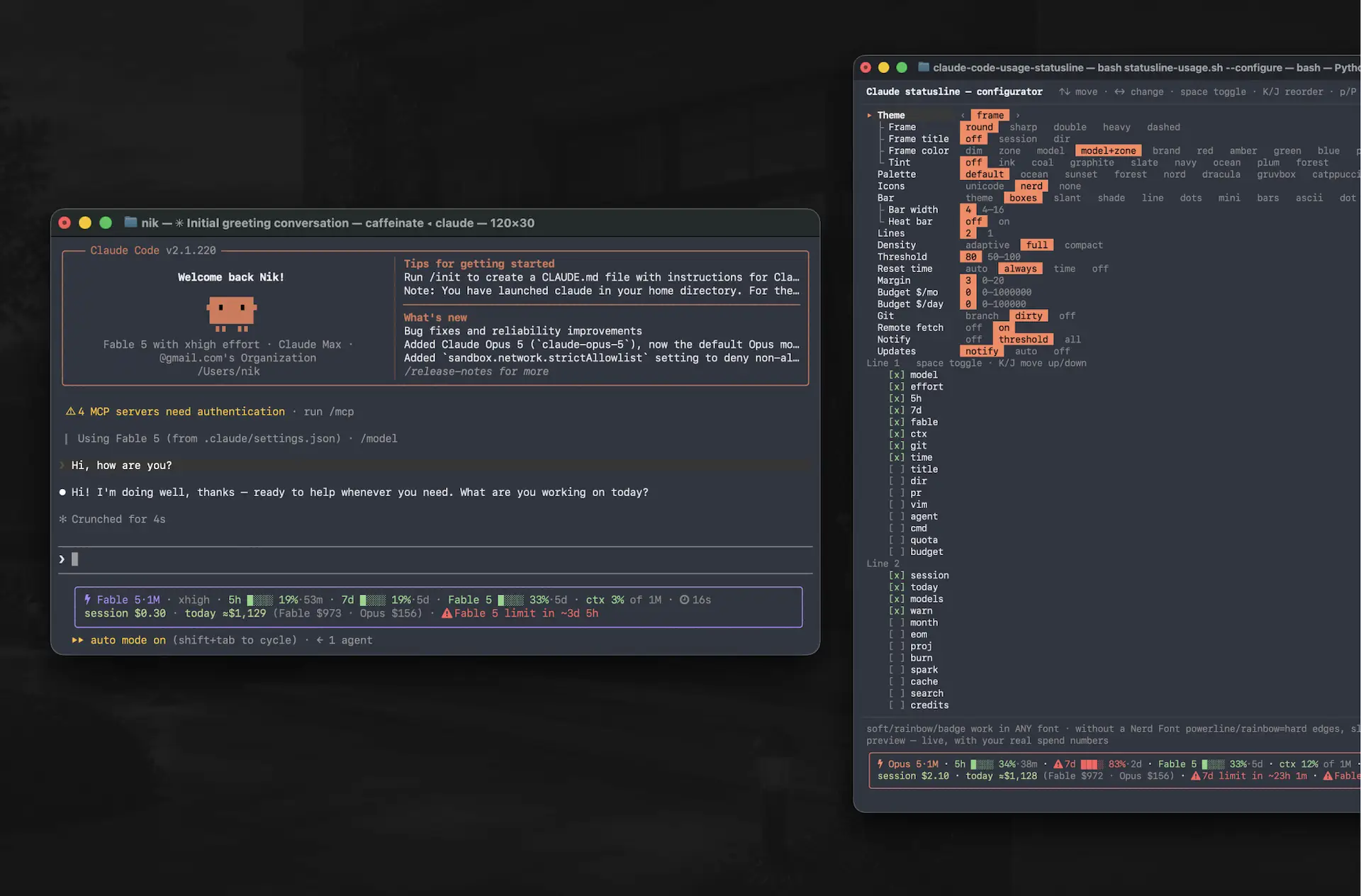
Task: Select the Frame color row in the Theme tree
Action: pyautogui.click(x=919, y=151)
